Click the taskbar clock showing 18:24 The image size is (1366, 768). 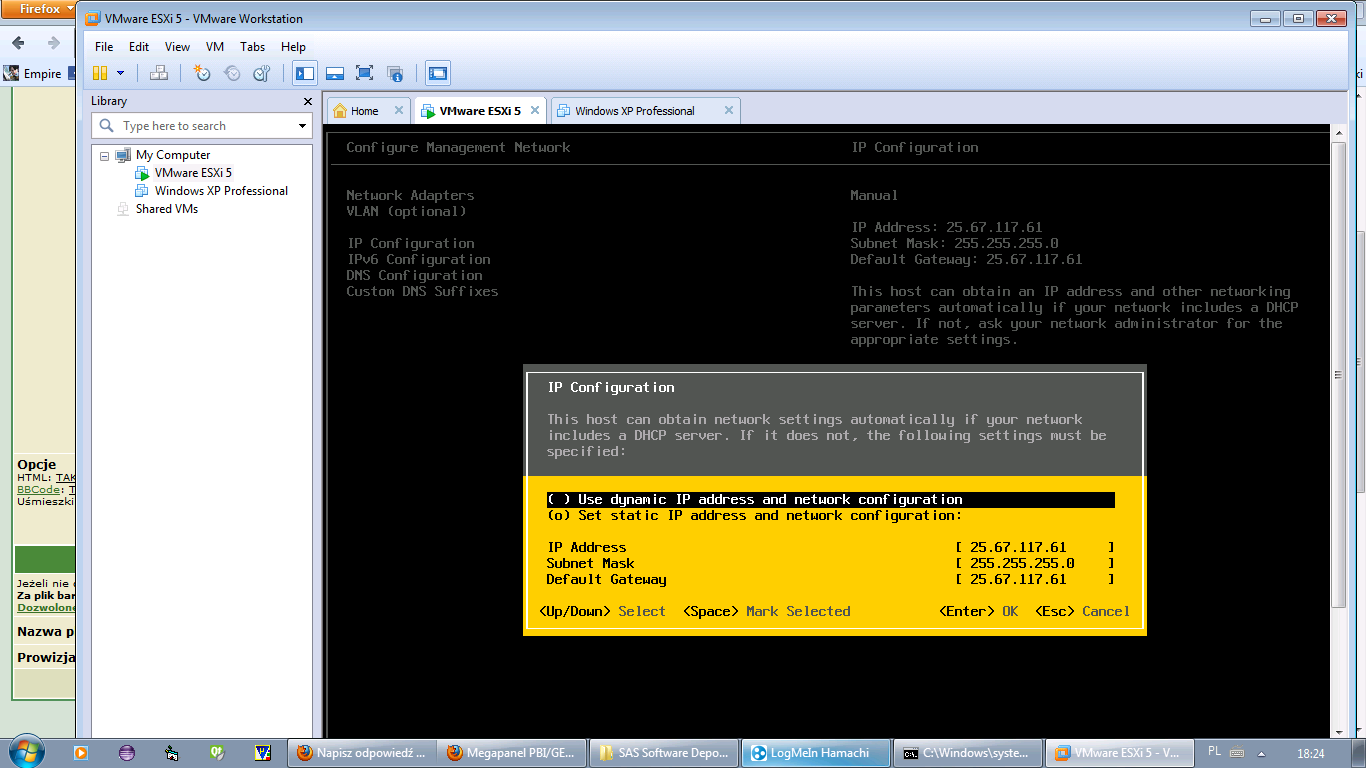(x=1310, y=753)
